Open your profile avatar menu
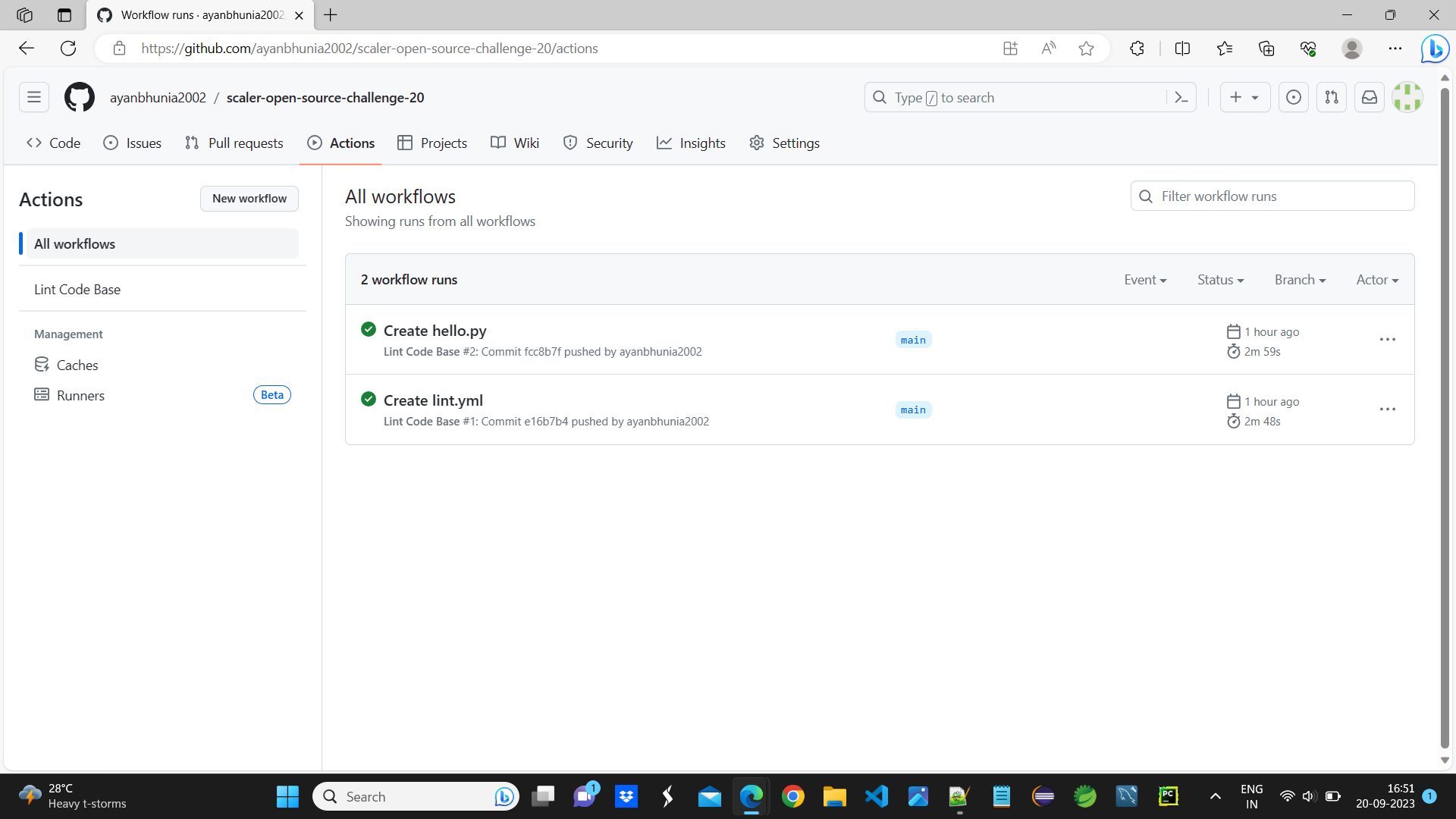 [1407, 97]
